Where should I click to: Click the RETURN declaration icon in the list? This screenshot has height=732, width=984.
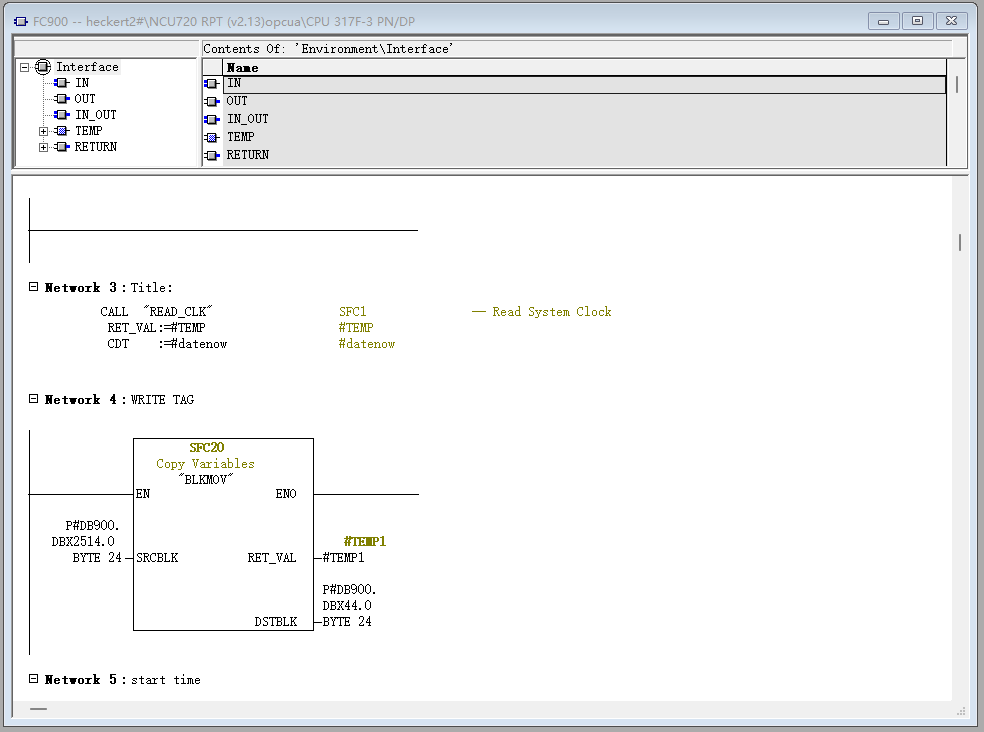click(210, 154)
